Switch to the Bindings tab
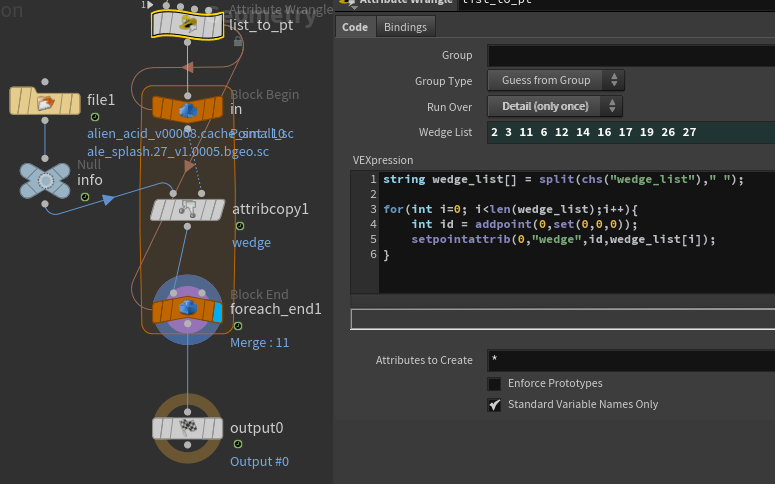 (405, 27)
